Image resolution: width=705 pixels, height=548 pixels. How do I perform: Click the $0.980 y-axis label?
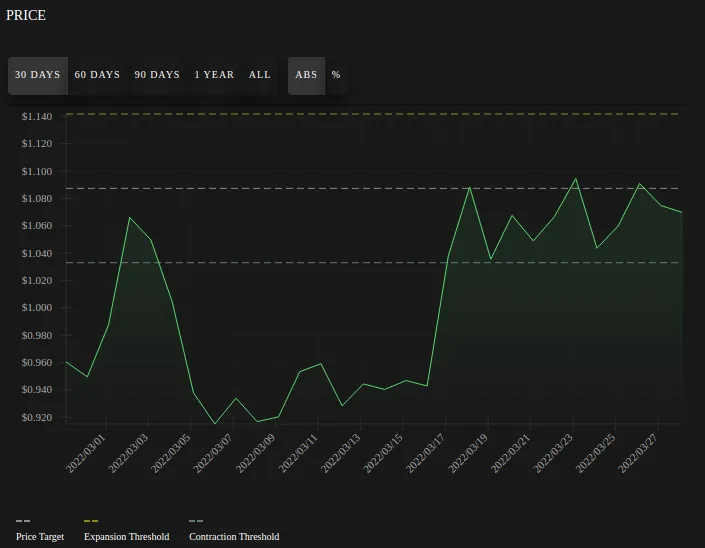pyautogui.click(x=37, y=335)
